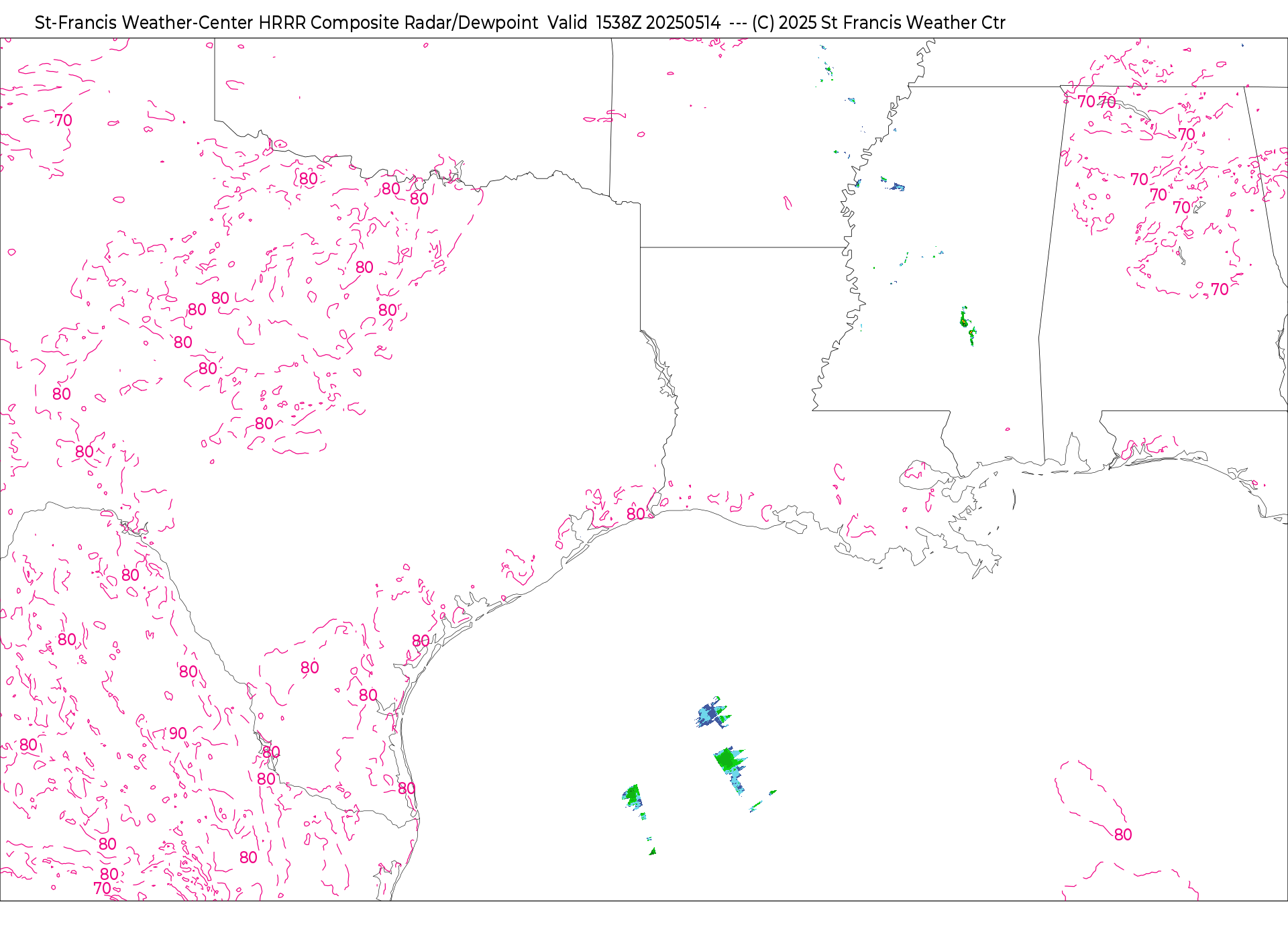Click the map title text 'St-Francis Weather-Center HRRR Composite Radar/Dewpoint'

coord(286,23)
